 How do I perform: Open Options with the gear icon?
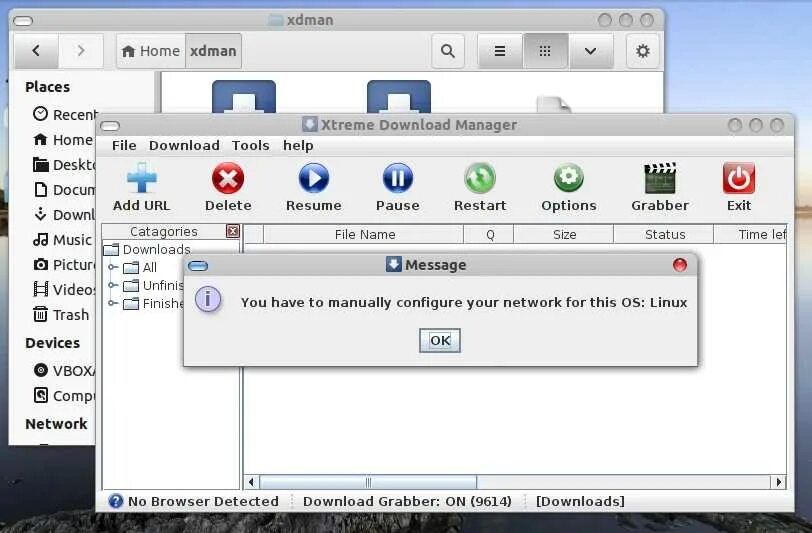click(x=569, y=178)
